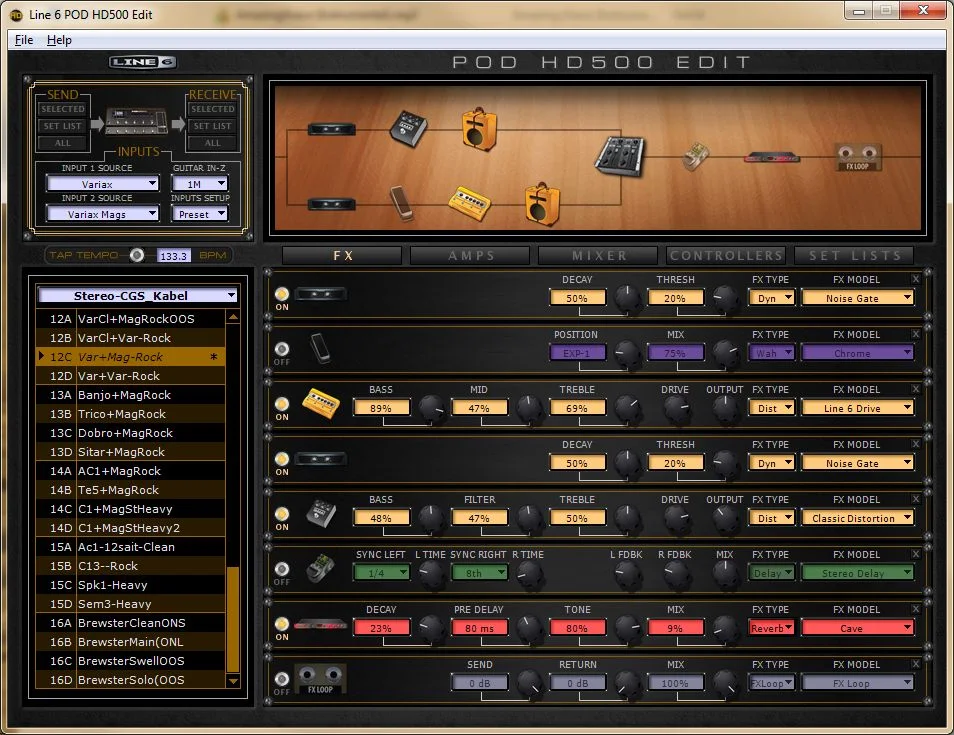Click the FX Loop block in signal chain
The width and height of the screenshot is (954, 735).
[x=858, y=157]
